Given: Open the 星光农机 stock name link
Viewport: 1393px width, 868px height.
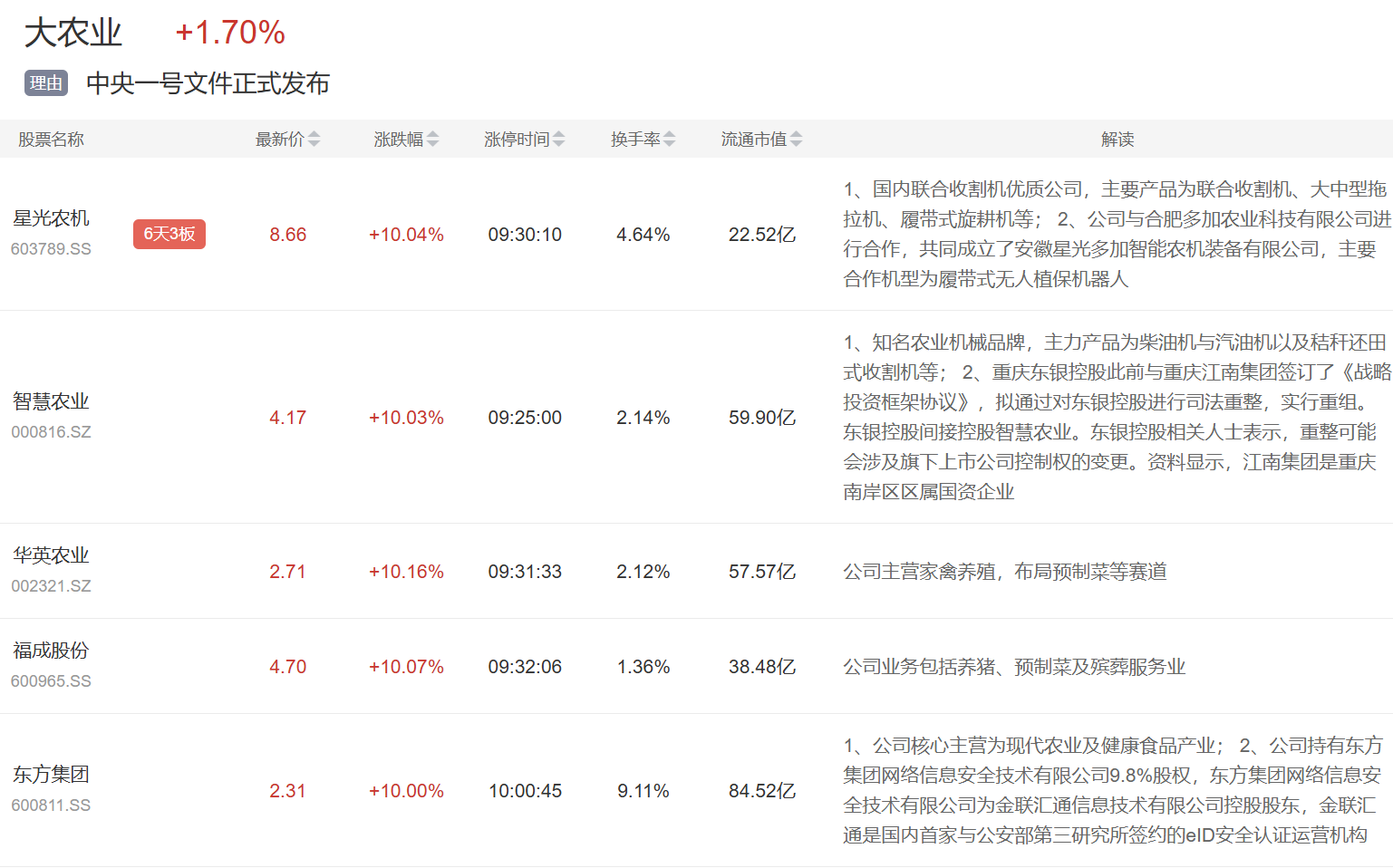Looking at the screenshot, I should click(51, 218).
